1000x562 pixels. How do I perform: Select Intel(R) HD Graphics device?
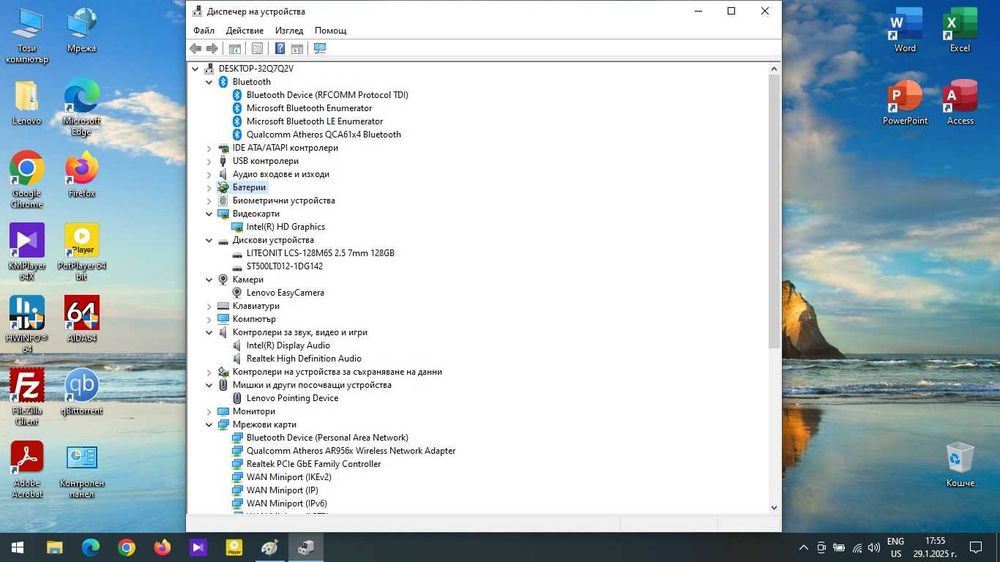pos(285,226)
